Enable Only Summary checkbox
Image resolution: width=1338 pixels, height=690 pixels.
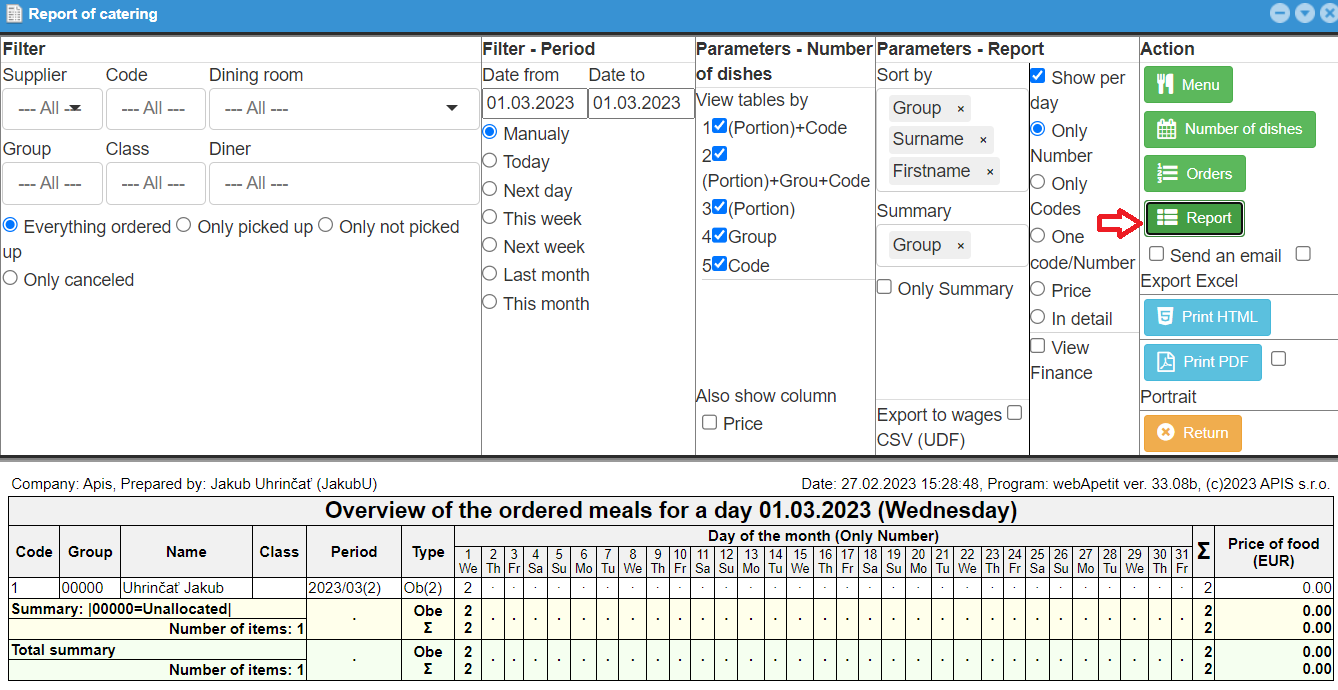885,288
